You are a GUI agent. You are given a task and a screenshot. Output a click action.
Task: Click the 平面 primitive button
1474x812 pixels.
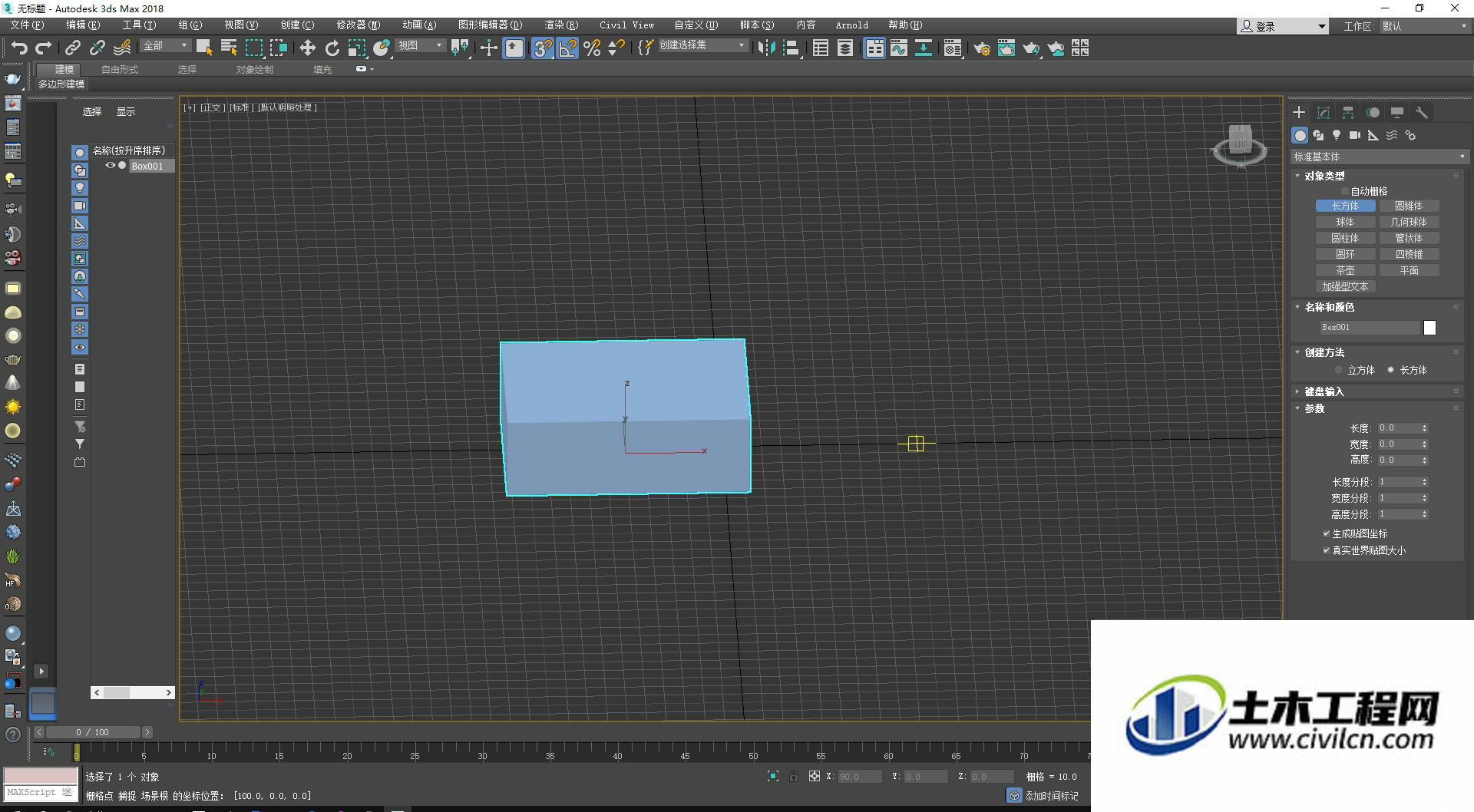tap(1409, 270)
